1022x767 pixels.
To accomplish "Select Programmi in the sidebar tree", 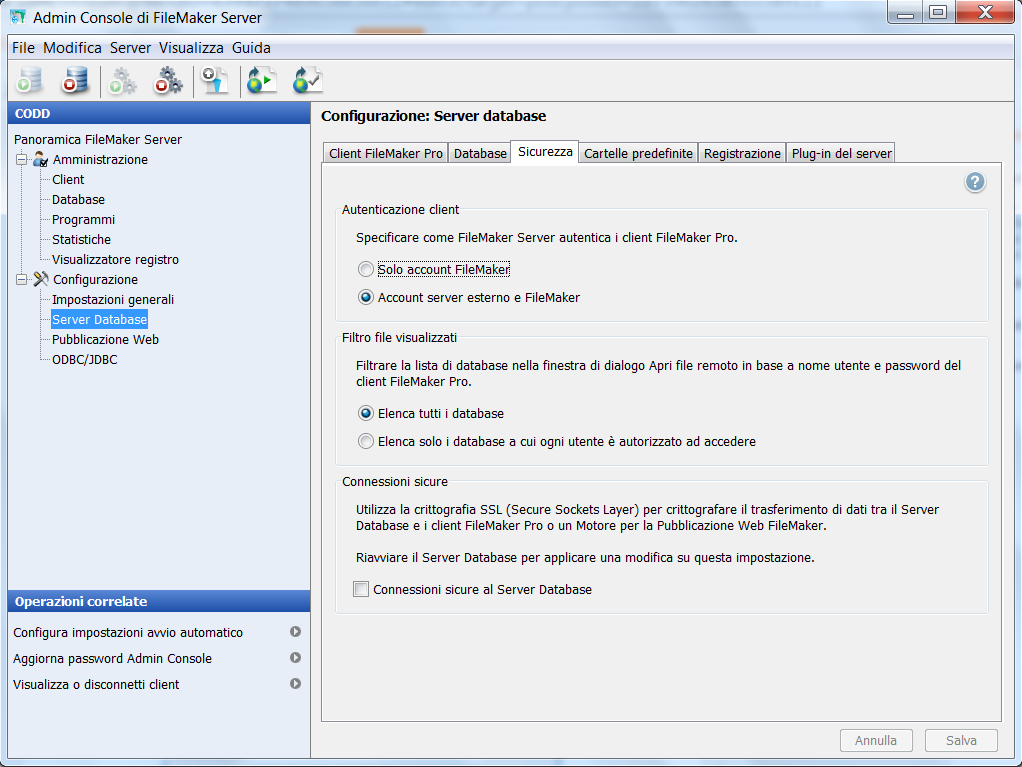I will pos(83,220).
